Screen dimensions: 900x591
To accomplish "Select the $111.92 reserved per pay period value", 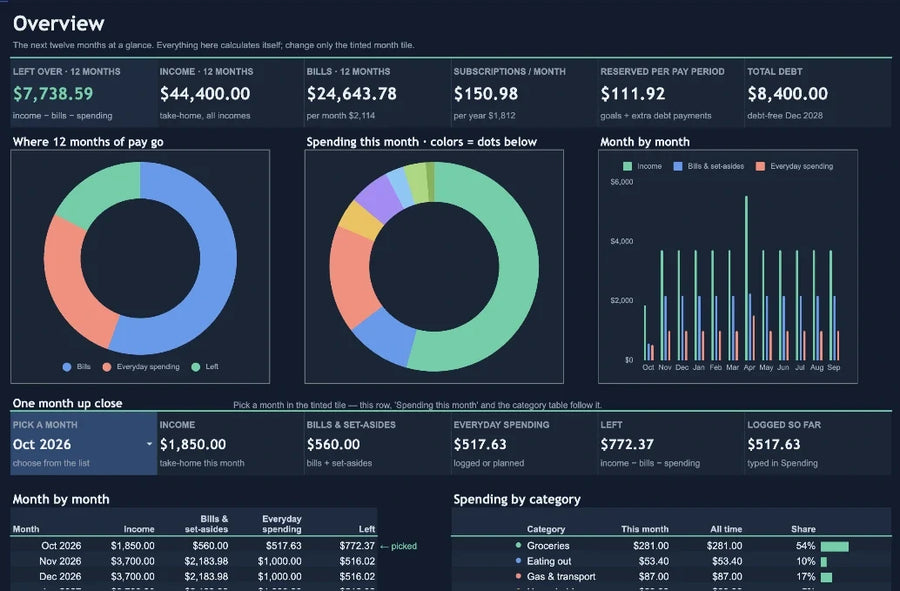I will point(633,94).
